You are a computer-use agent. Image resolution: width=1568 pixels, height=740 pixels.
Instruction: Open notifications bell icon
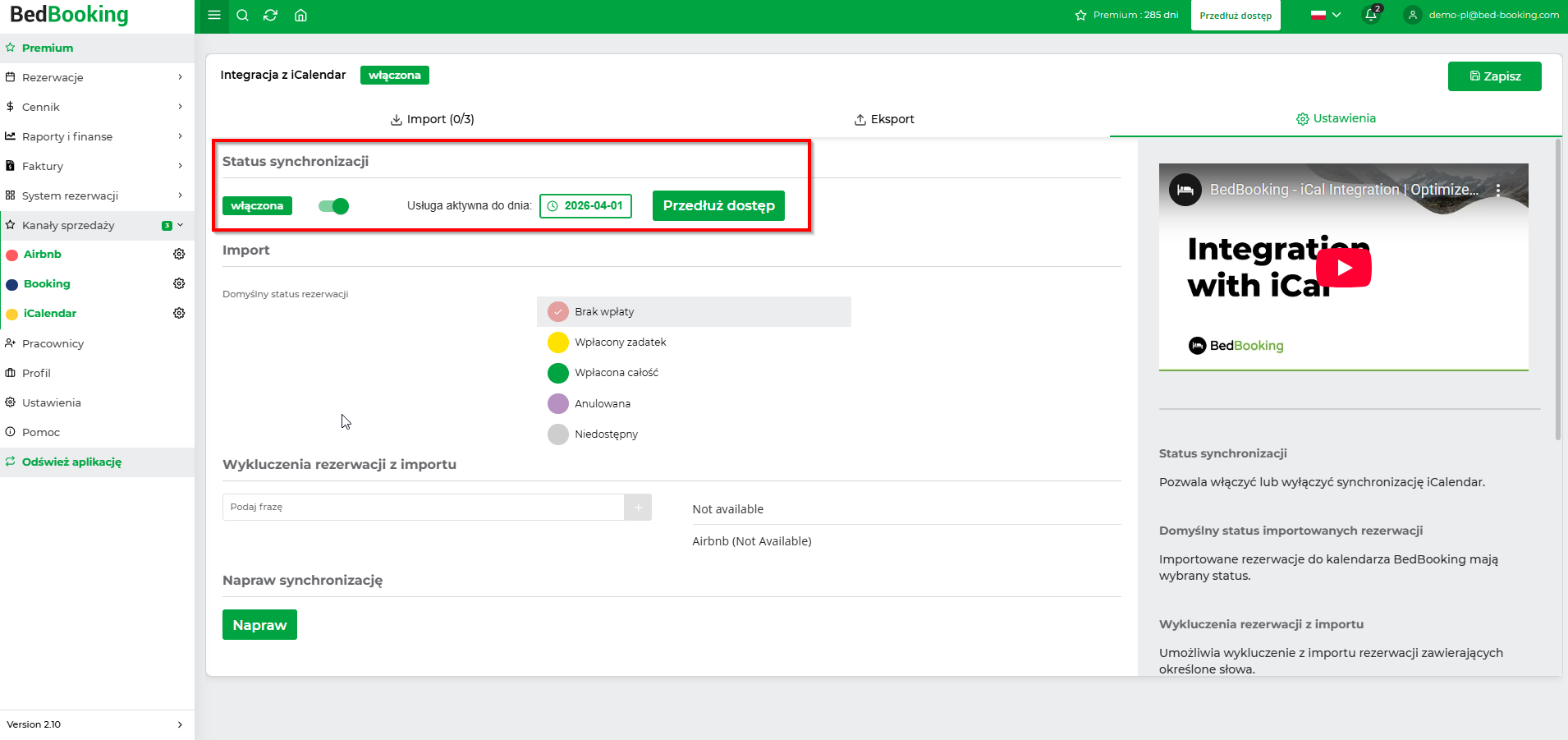pos(1371,15)
